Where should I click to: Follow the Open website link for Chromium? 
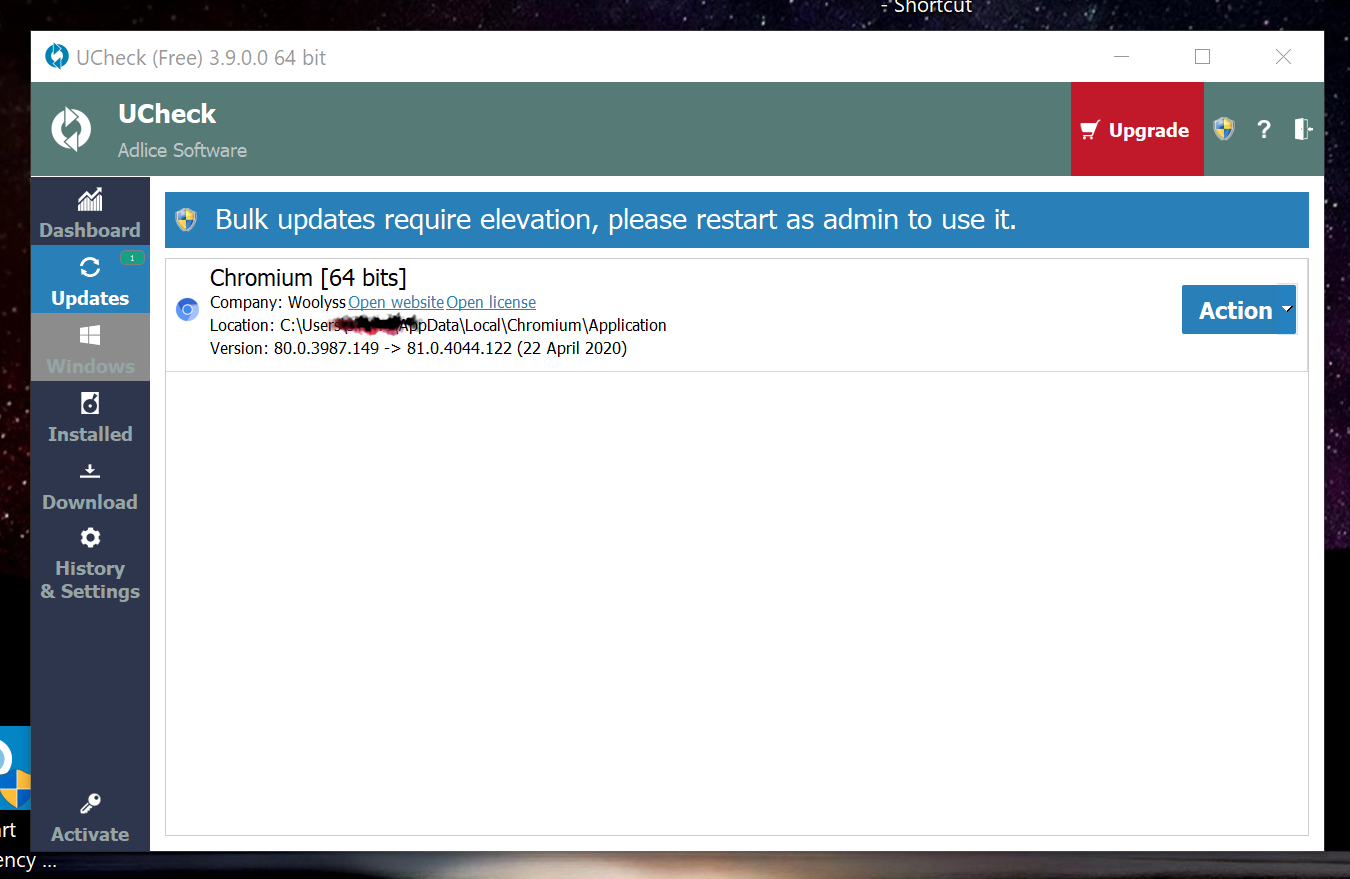point(396,302)
